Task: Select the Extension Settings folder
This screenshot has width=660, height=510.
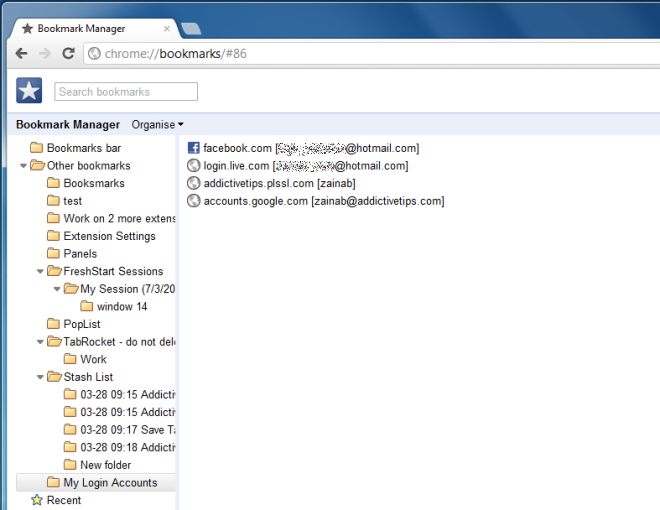Action: pos(109,236)
